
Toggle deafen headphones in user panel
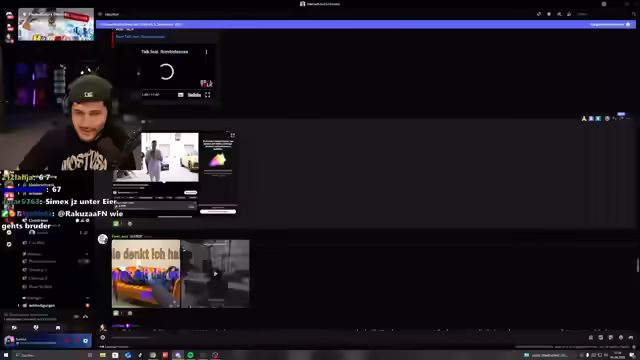(x=76, y=341)
